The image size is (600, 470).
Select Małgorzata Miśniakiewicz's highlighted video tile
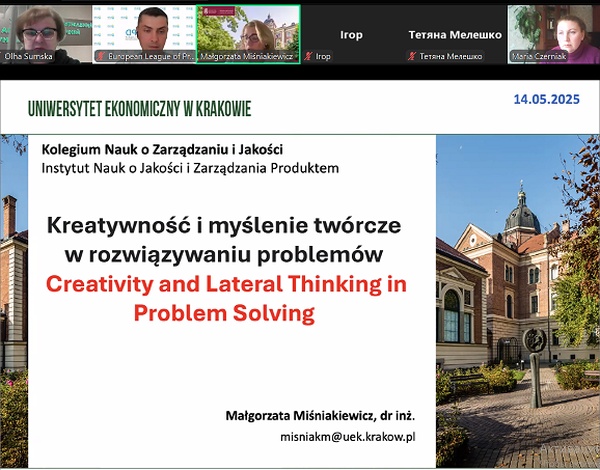pyautogui.click(x=248, y=30)
